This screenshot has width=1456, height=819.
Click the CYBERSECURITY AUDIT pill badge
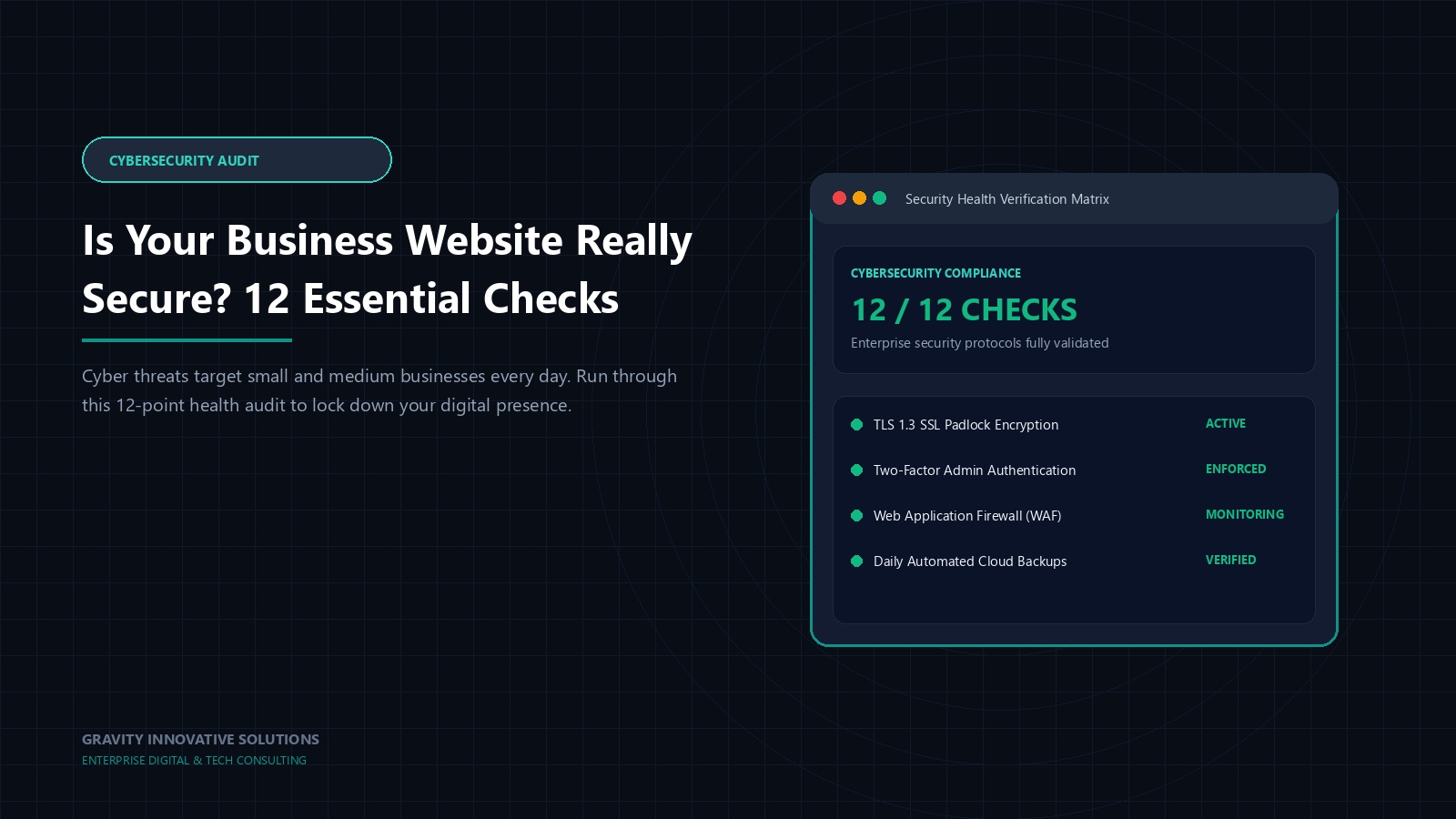point(237,160)
